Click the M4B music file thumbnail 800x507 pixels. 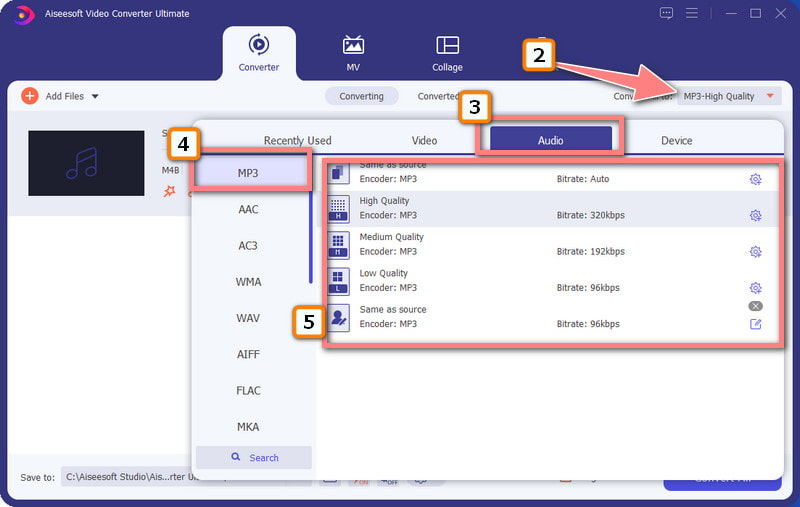(86, 163)
